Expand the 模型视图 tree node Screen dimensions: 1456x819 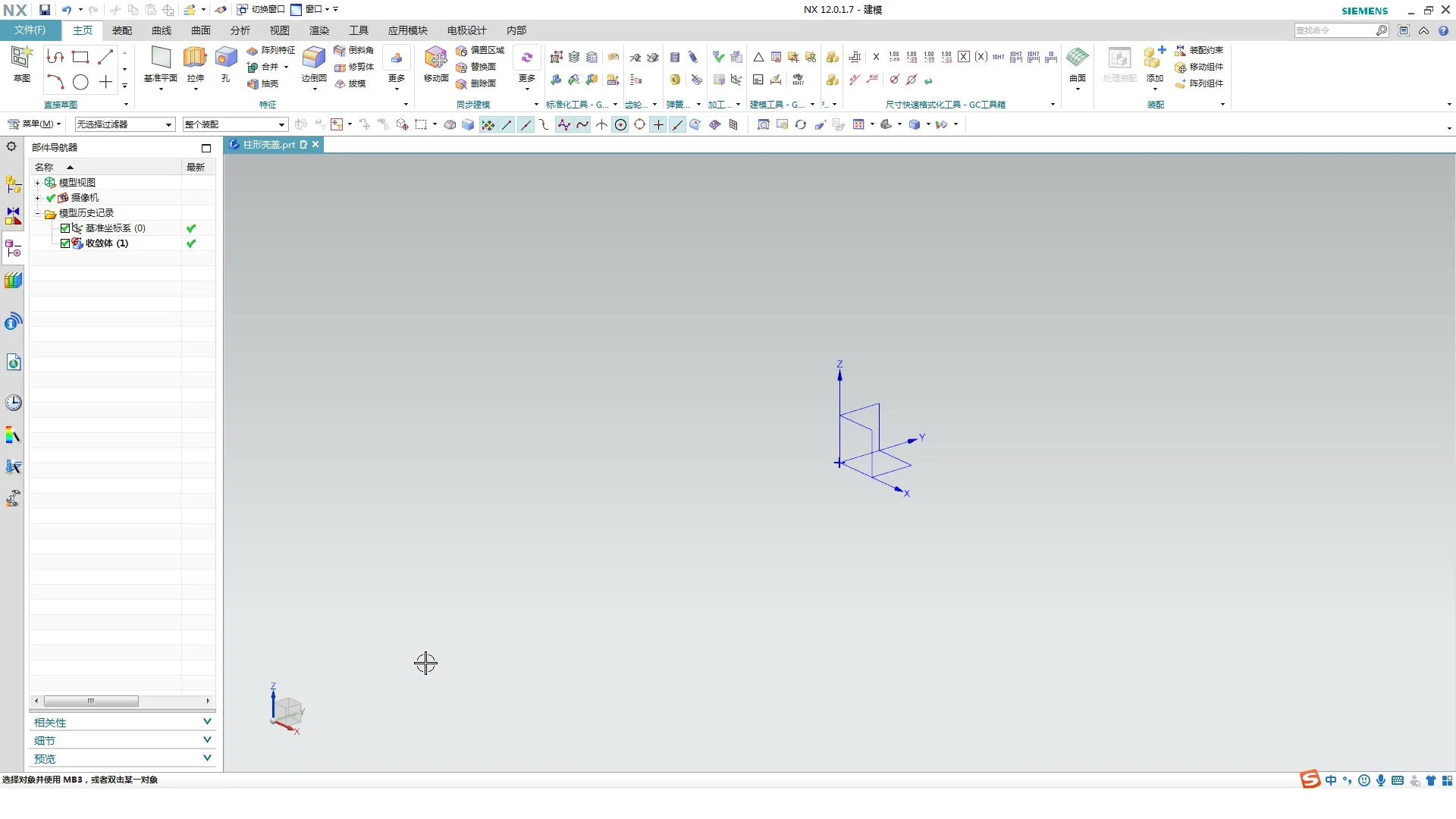coord(37,183)
